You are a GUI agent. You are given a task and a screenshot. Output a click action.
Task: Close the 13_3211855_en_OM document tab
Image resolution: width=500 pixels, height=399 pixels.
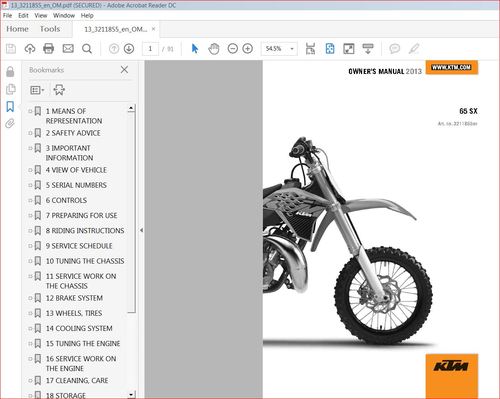click(153, 29)
